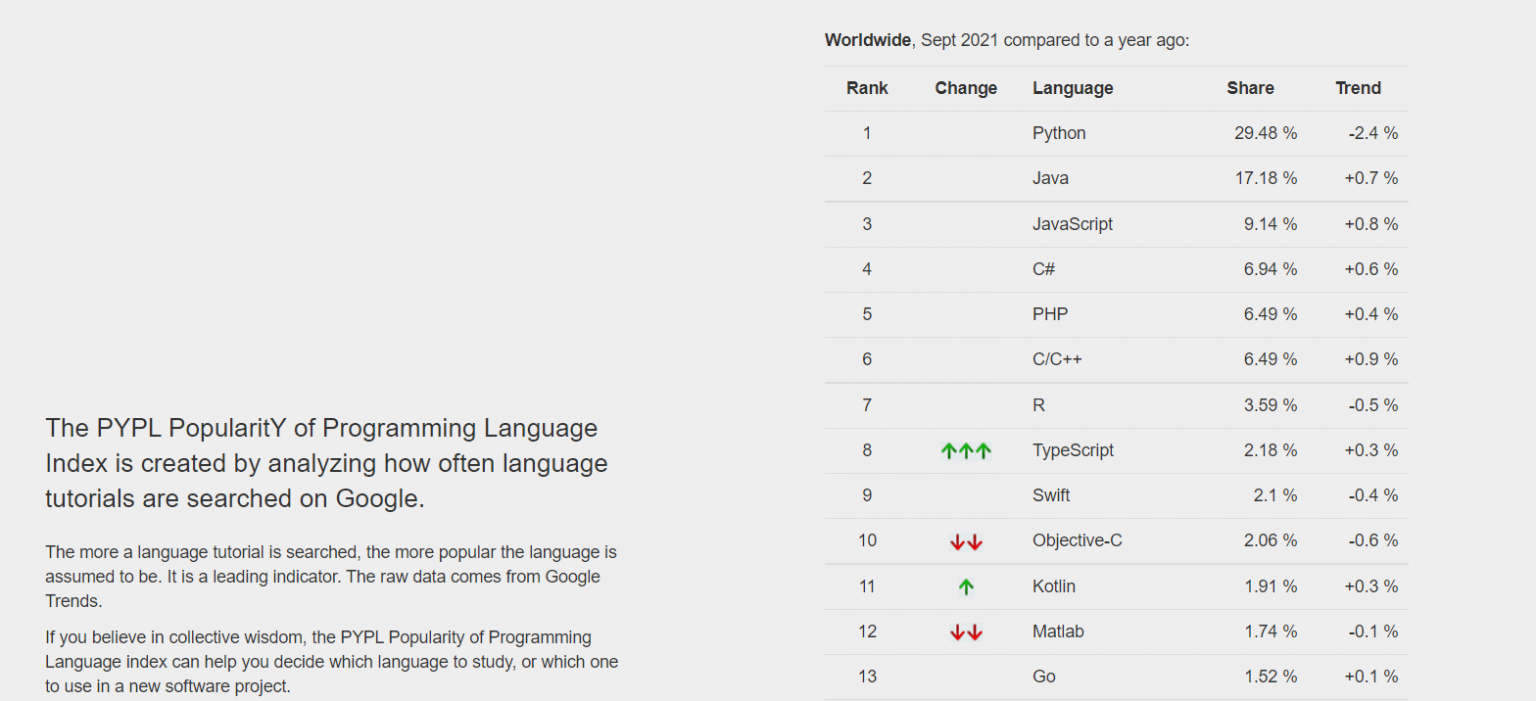Click the double red down arrows for Matlab
Viewport: 1536px width, 701px height.
coord(965,631)
